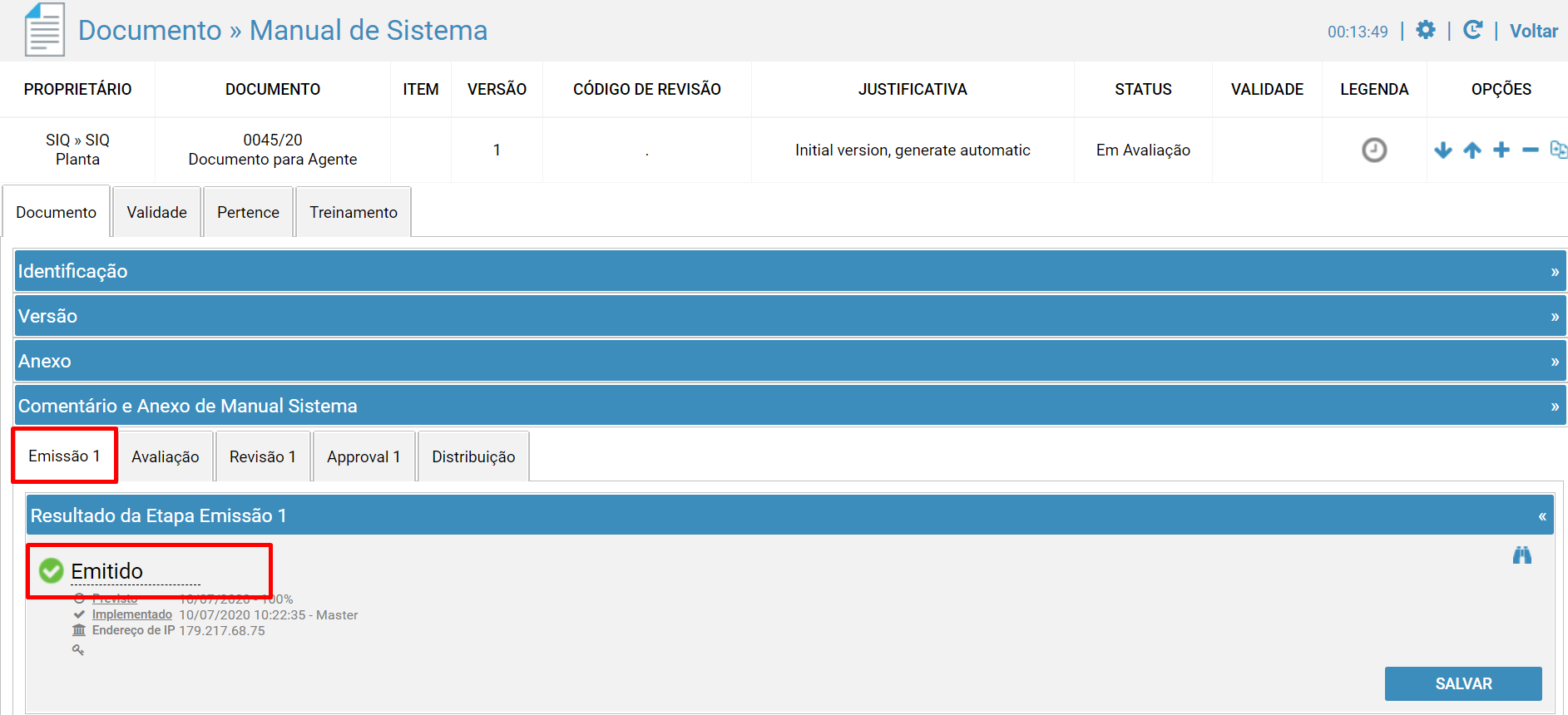The image size is (1568, 715).
Task: Switch to the Validade tab
Action: pyautogui.click(x=156, y=212)
